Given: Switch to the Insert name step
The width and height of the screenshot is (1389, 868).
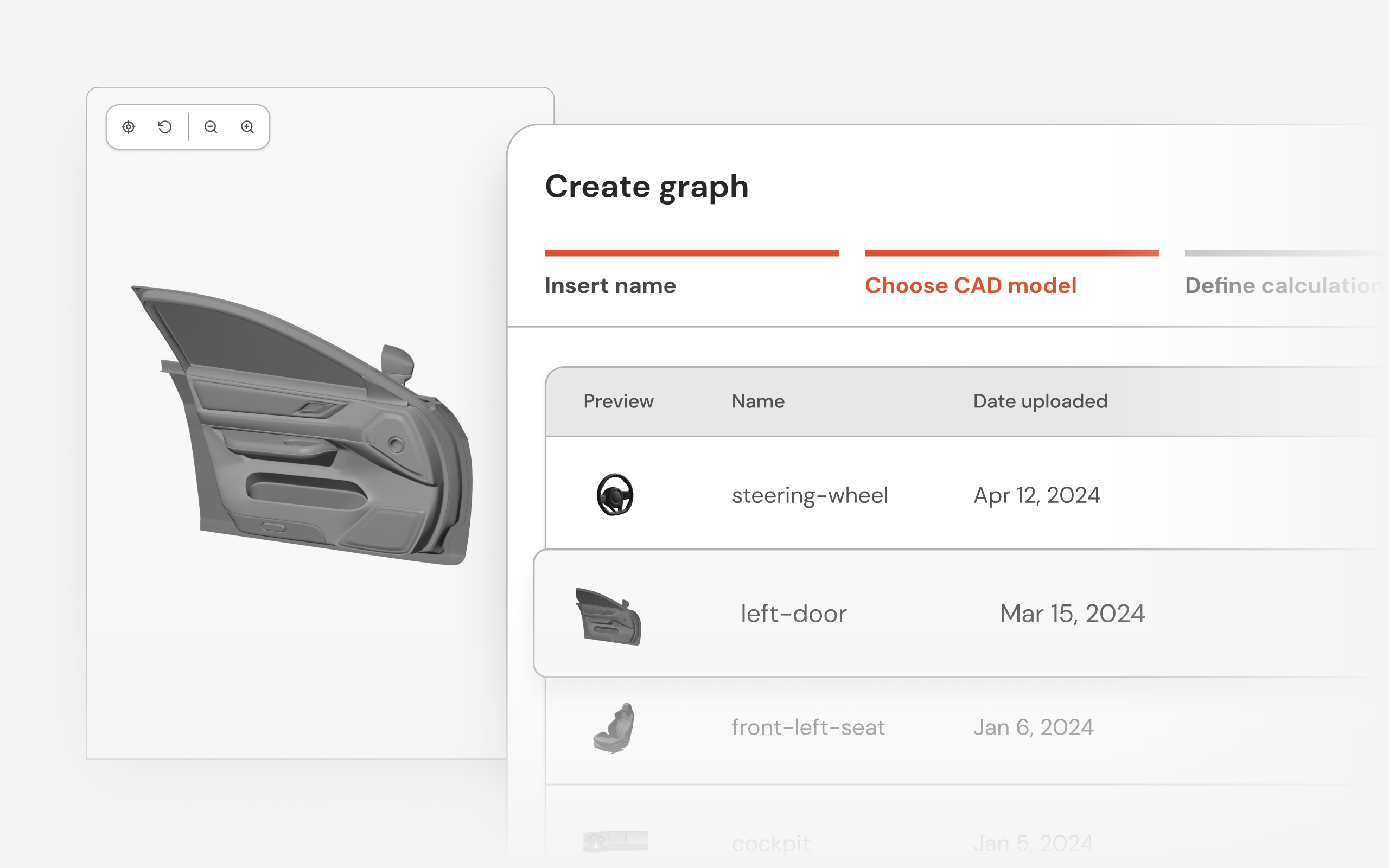Looking at the screenshot, I should 610,285.
